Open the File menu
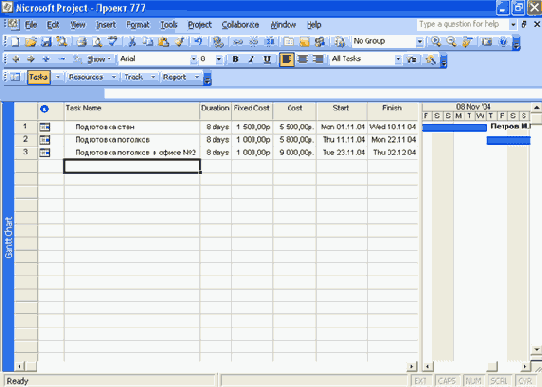 tap(31, 25)
